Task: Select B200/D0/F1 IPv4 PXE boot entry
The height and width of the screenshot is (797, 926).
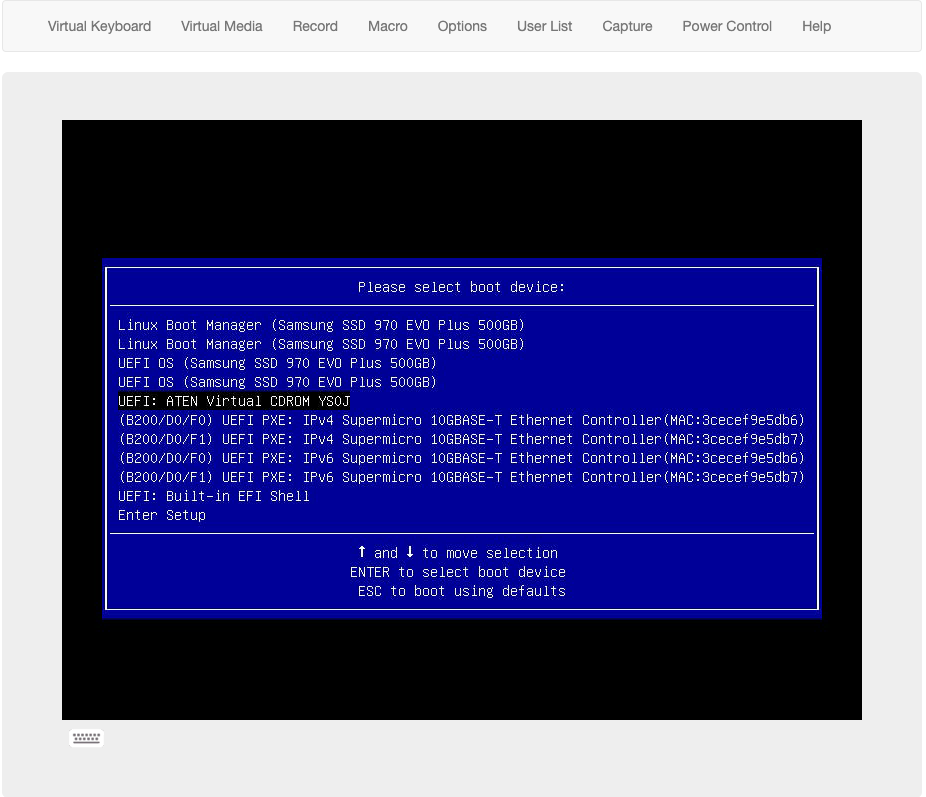Action: pyautogui.click(x=461, y=439)
